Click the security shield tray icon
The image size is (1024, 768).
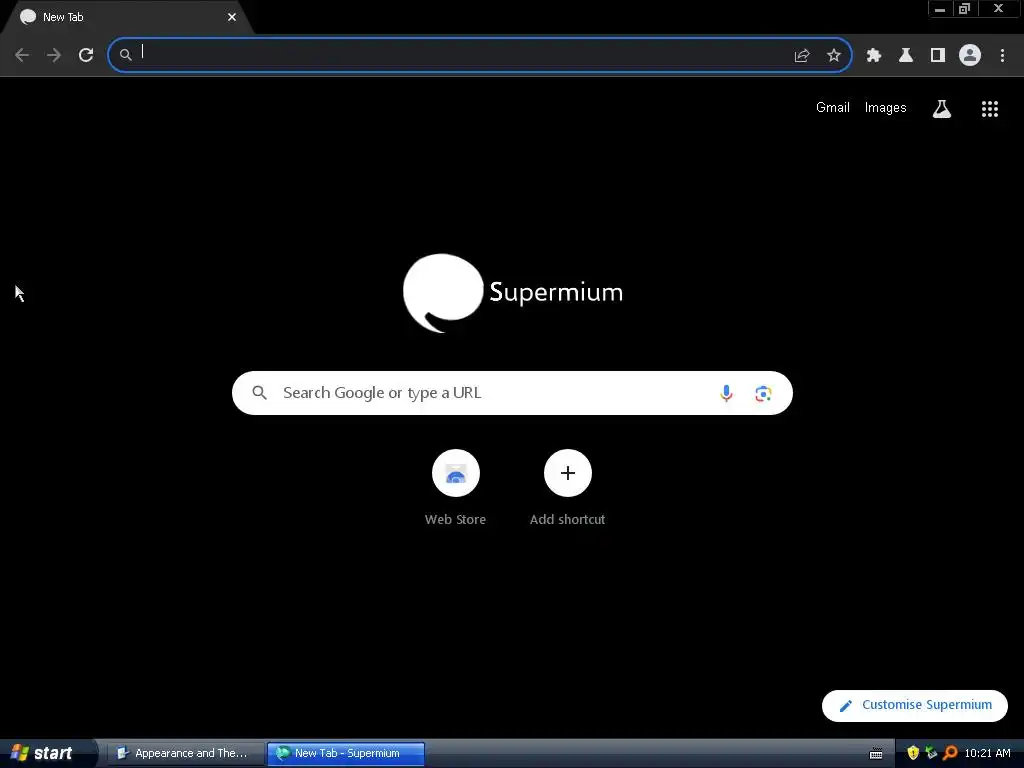tap(913, 753)
